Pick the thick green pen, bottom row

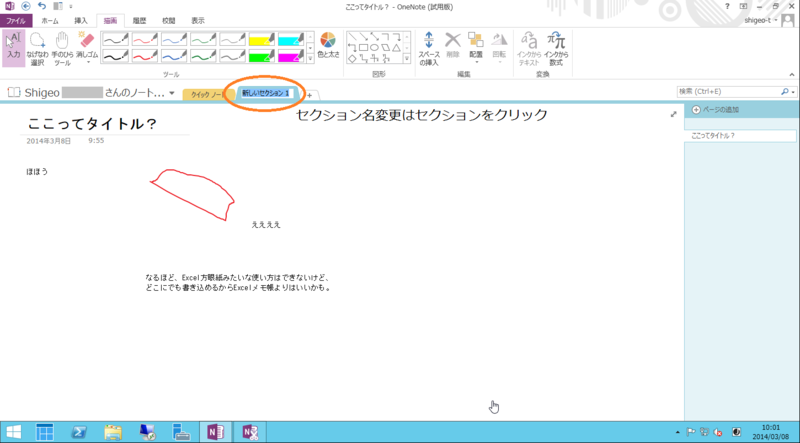pyautogui.click(x=203, y=55)
